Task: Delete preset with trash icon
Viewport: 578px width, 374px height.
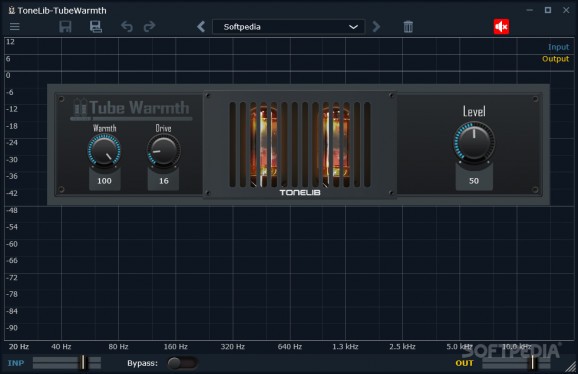Action: 408,27
